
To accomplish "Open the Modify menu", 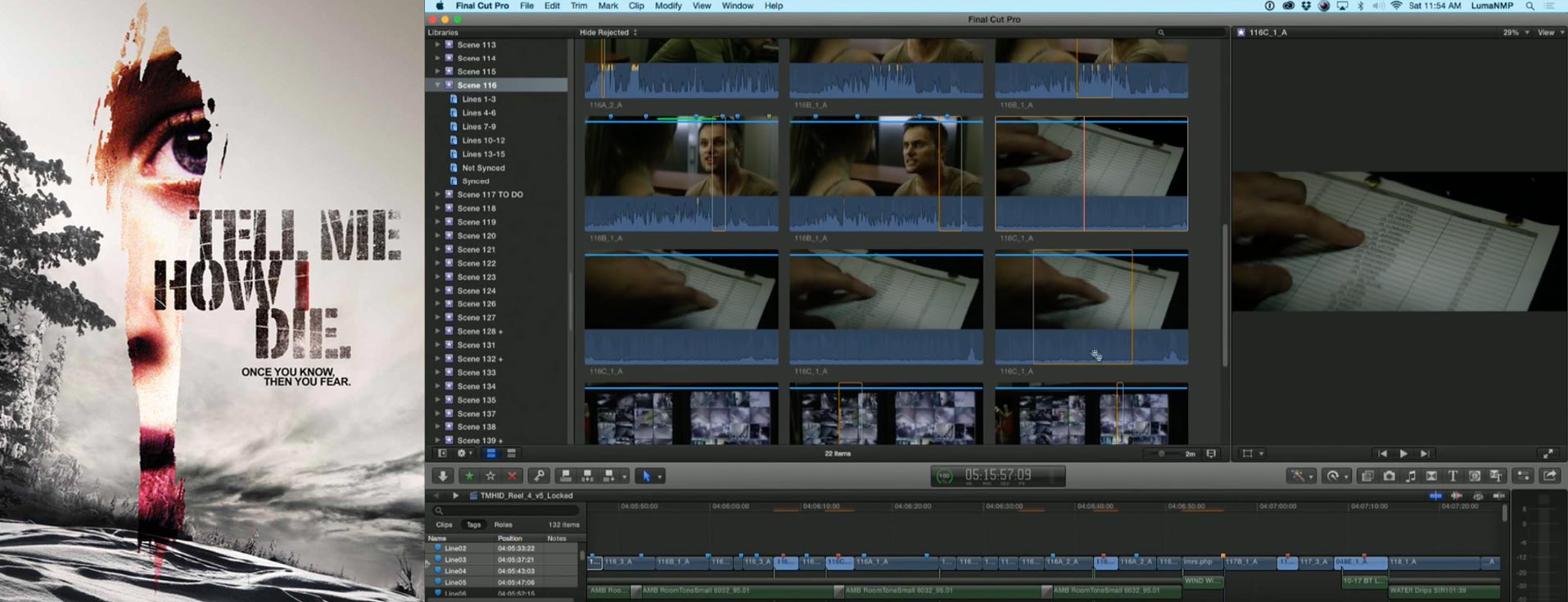I will click(668, 6).
